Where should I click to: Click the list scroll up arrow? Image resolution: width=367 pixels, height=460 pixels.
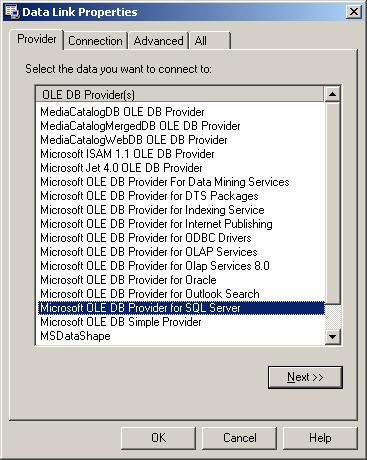coord(332,94)
